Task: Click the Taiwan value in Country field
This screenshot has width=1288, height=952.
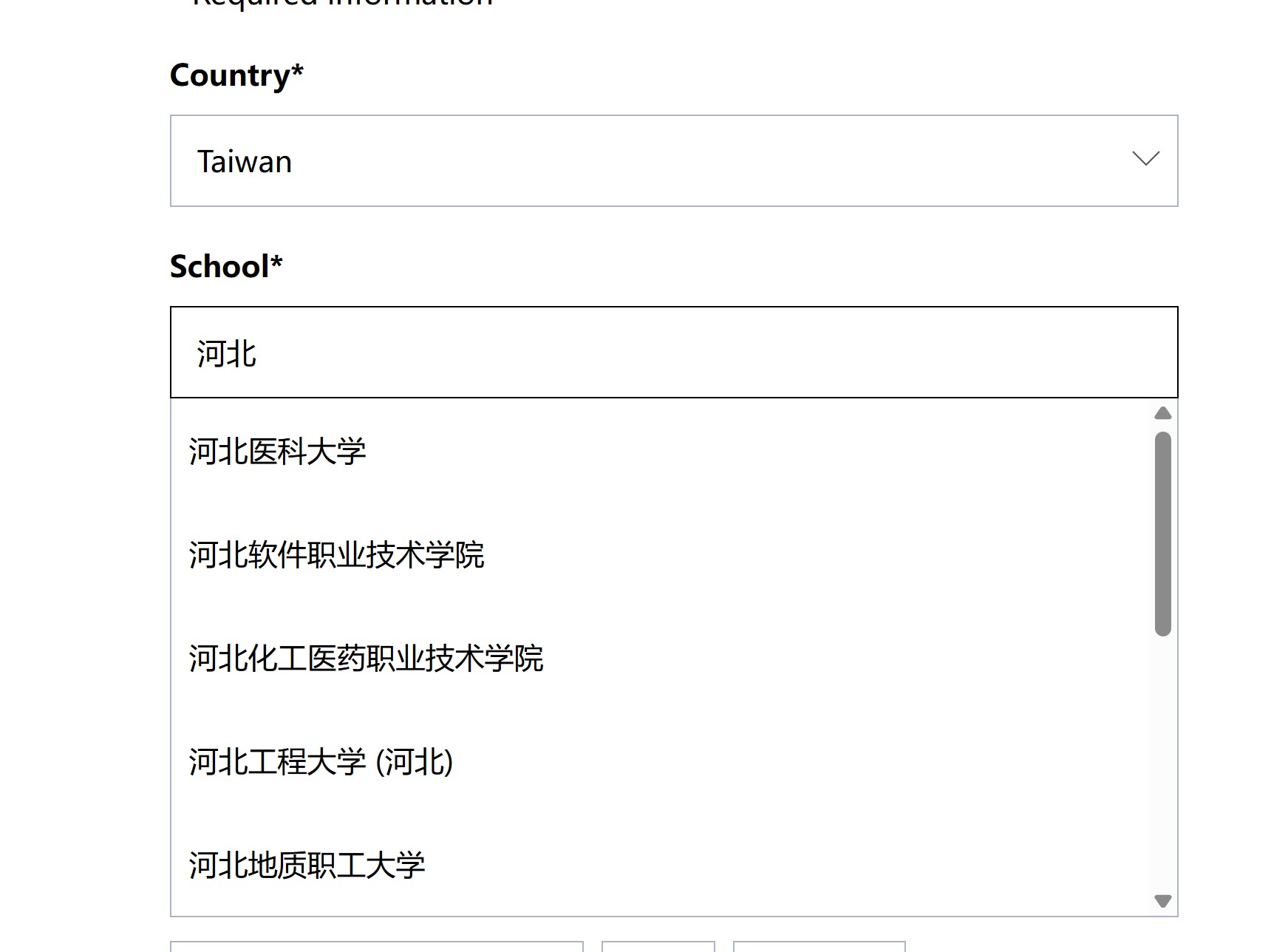Action: [245, 162]
